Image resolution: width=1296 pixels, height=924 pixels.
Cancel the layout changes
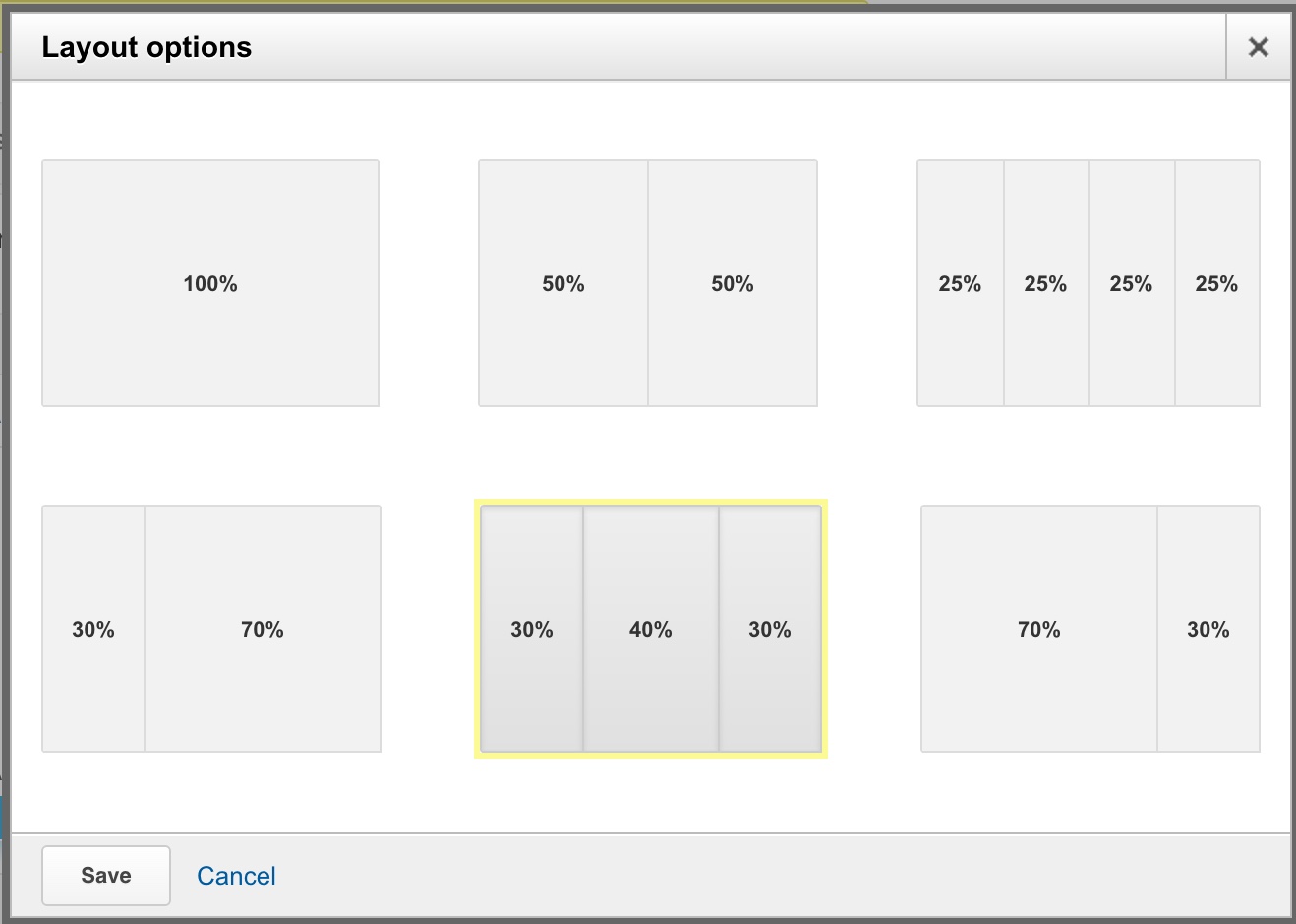236,876
